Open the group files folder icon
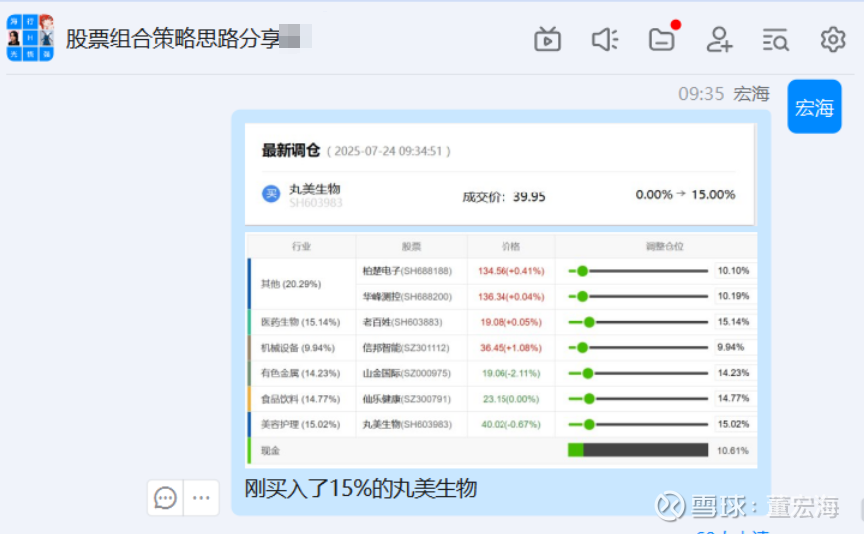The width and height of the screenshot is (864, 534). (x=662, y=40)
